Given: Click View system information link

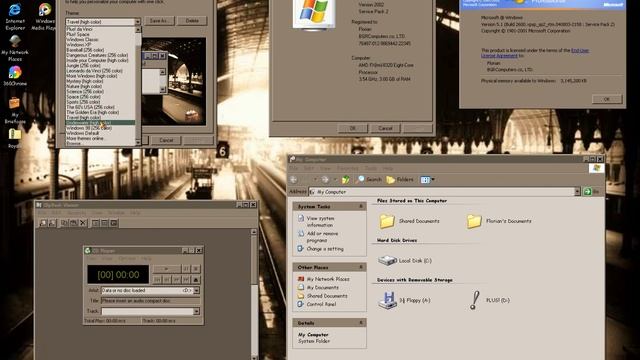Looking at the screenshot, I should click(320, 222).
